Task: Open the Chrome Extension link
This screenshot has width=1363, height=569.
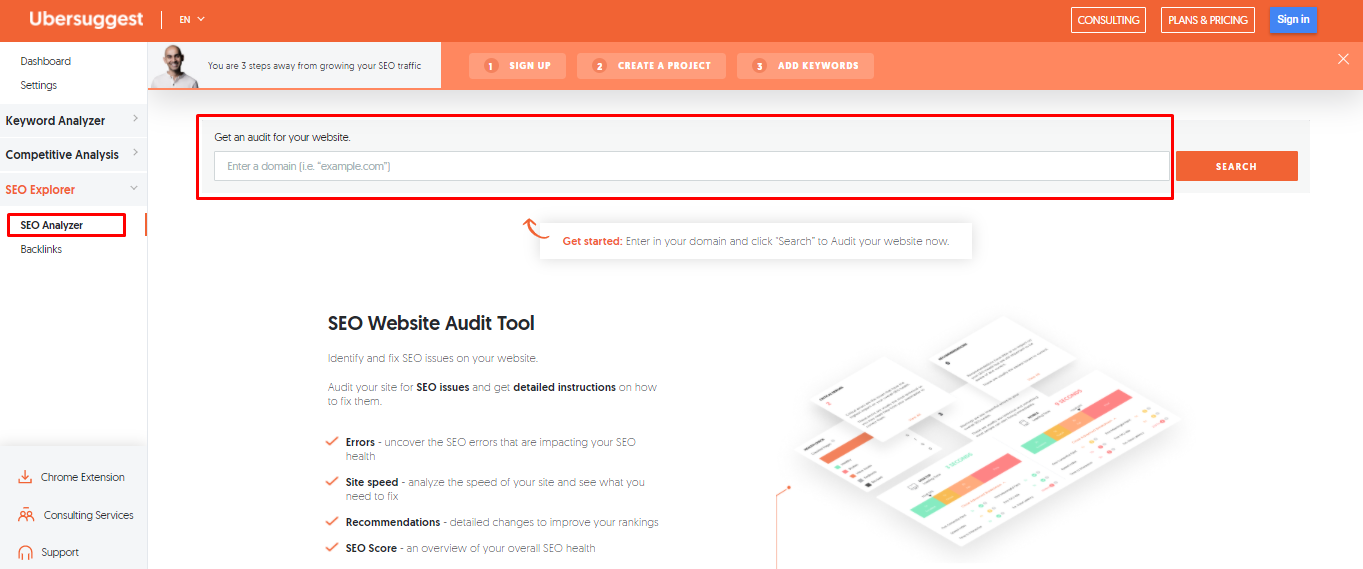Action: pyautogui.click(x=83, y=477)
